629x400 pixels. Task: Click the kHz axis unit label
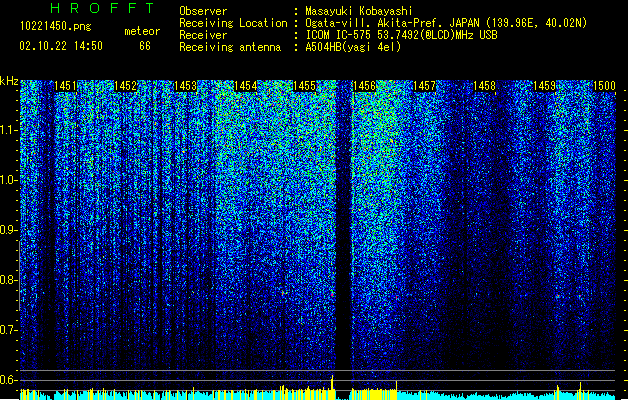click(9, 81)
